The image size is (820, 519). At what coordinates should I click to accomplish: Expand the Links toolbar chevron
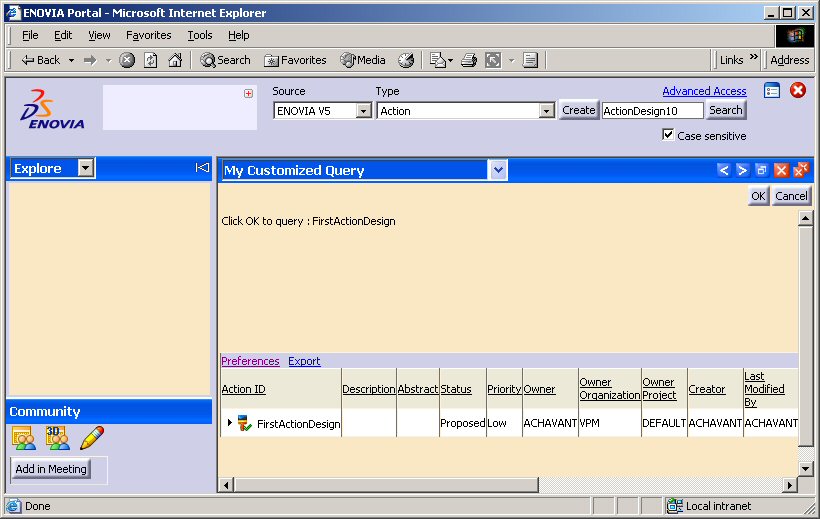point(754,57)
